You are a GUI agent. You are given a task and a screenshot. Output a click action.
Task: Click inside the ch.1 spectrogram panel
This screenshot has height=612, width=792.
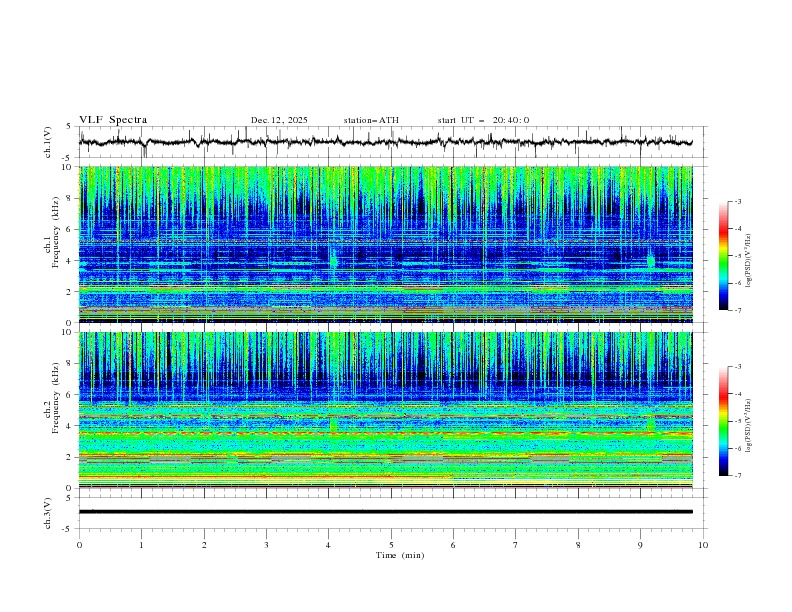coord(385,244)
